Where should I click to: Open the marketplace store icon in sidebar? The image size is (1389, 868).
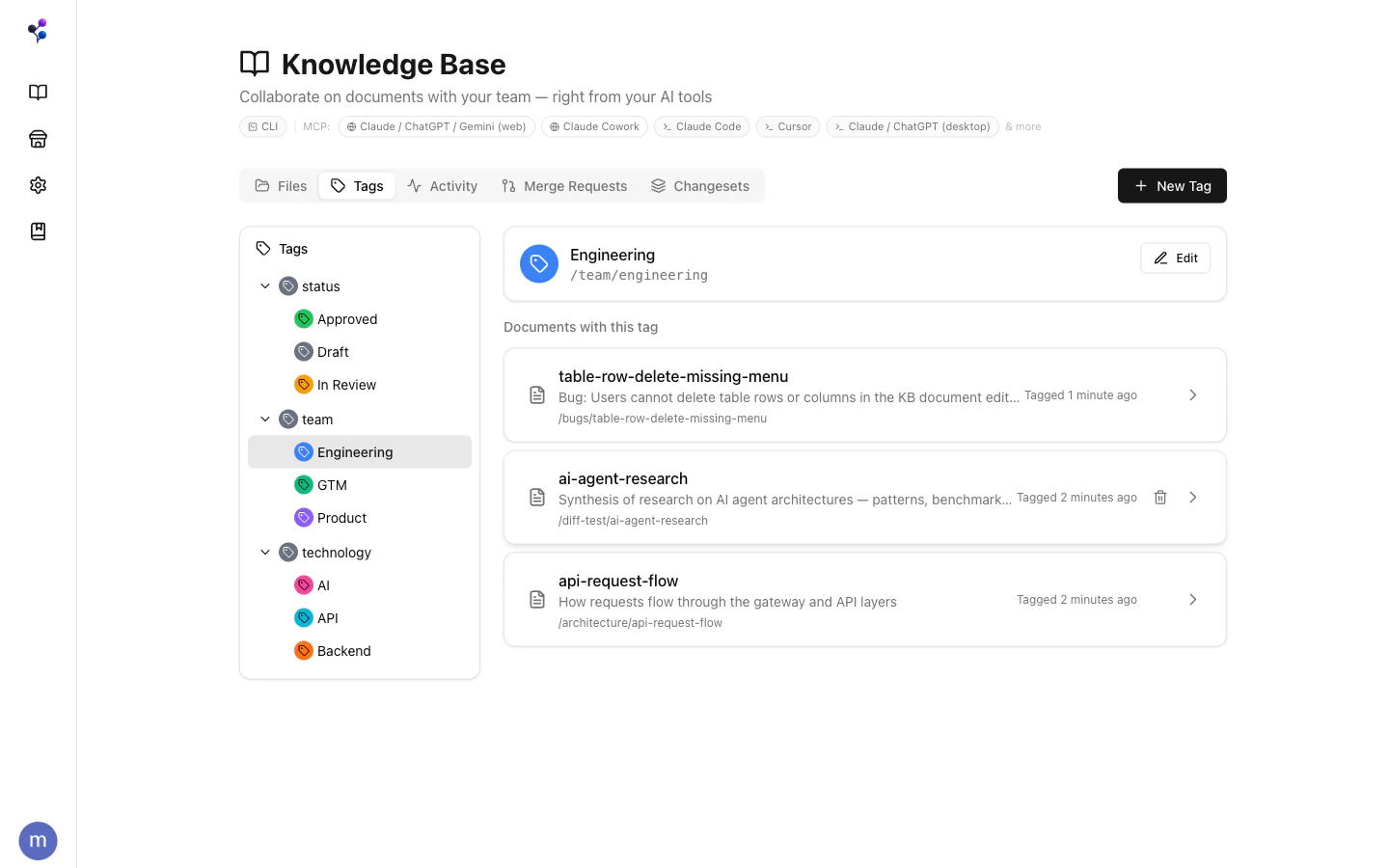(38, 139)
